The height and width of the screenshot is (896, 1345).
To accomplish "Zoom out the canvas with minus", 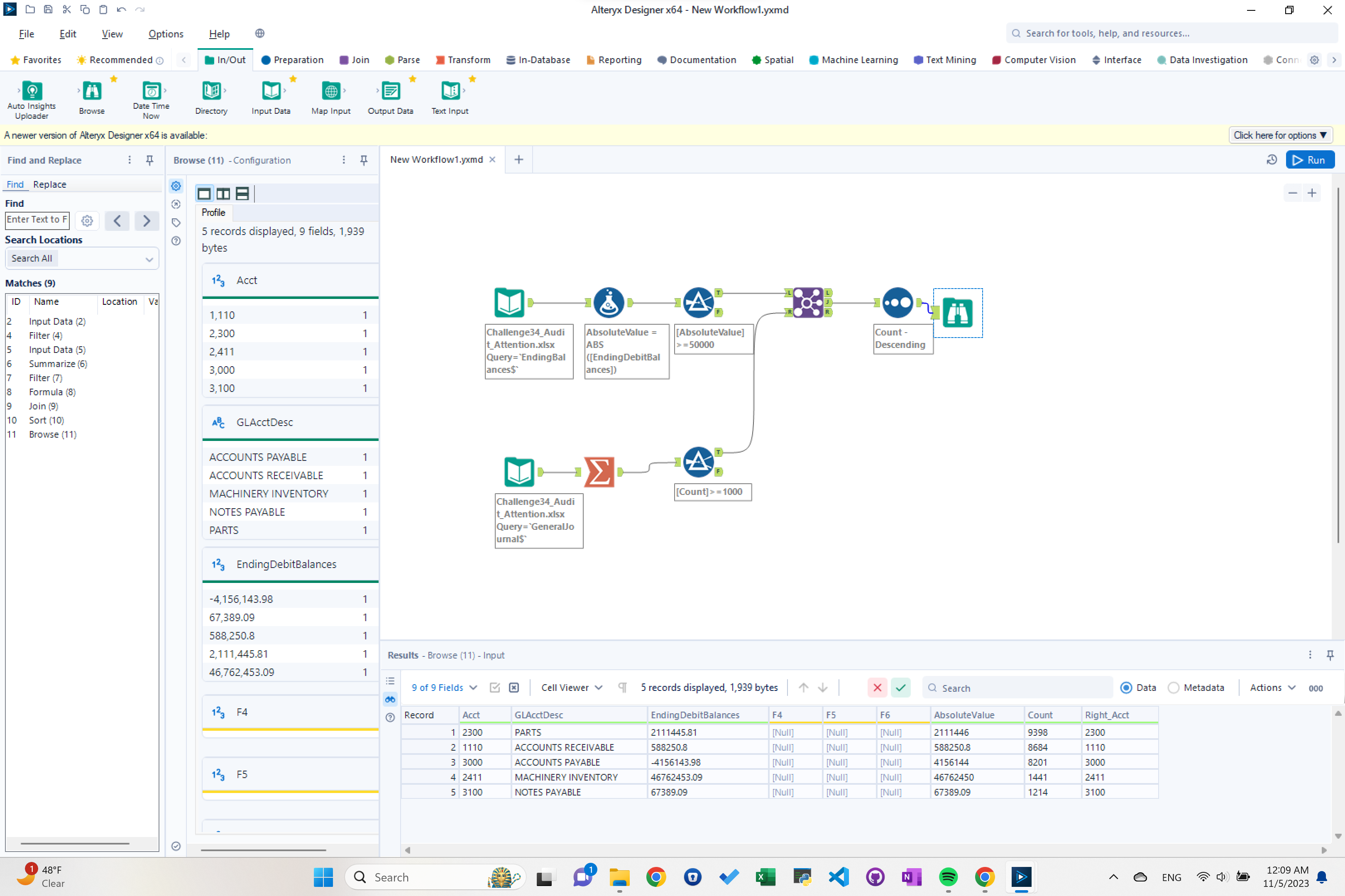I will pos(1292,193).
